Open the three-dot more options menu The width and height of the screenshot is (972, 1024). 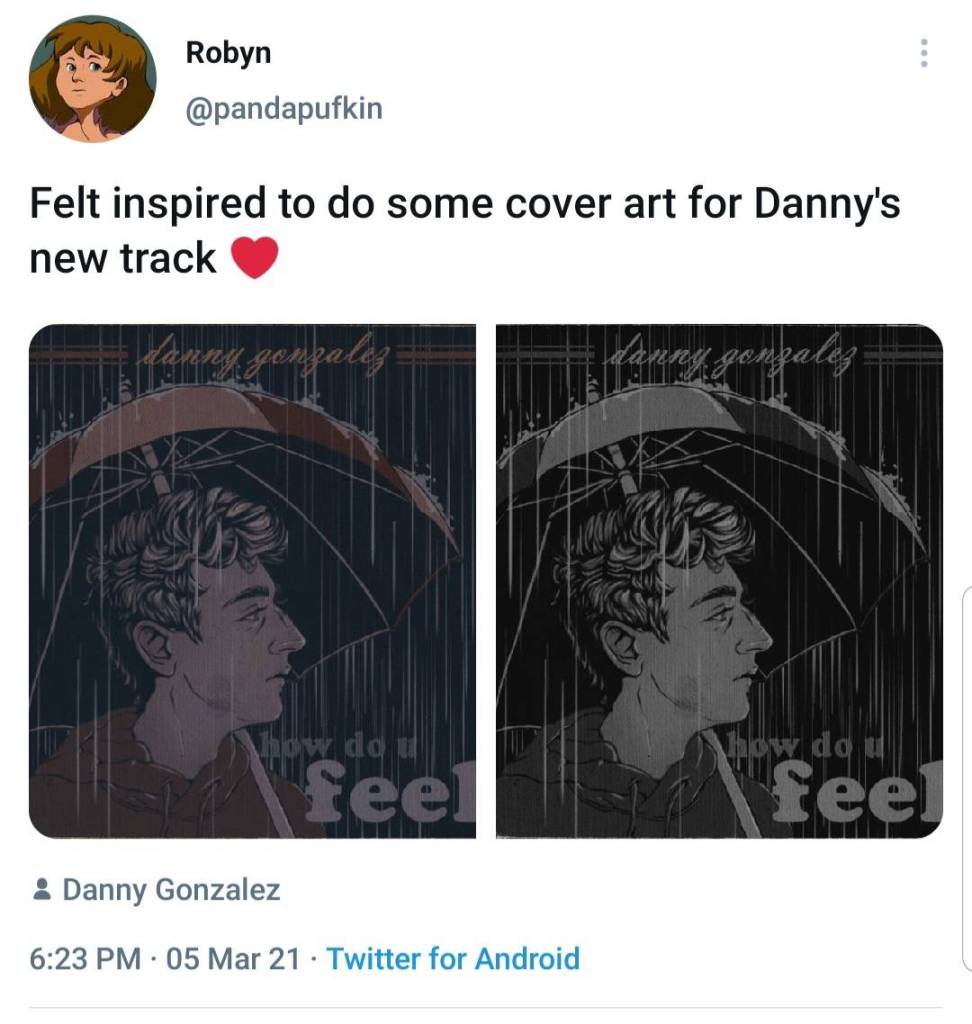pyautogui.click(x=923, y=53)
